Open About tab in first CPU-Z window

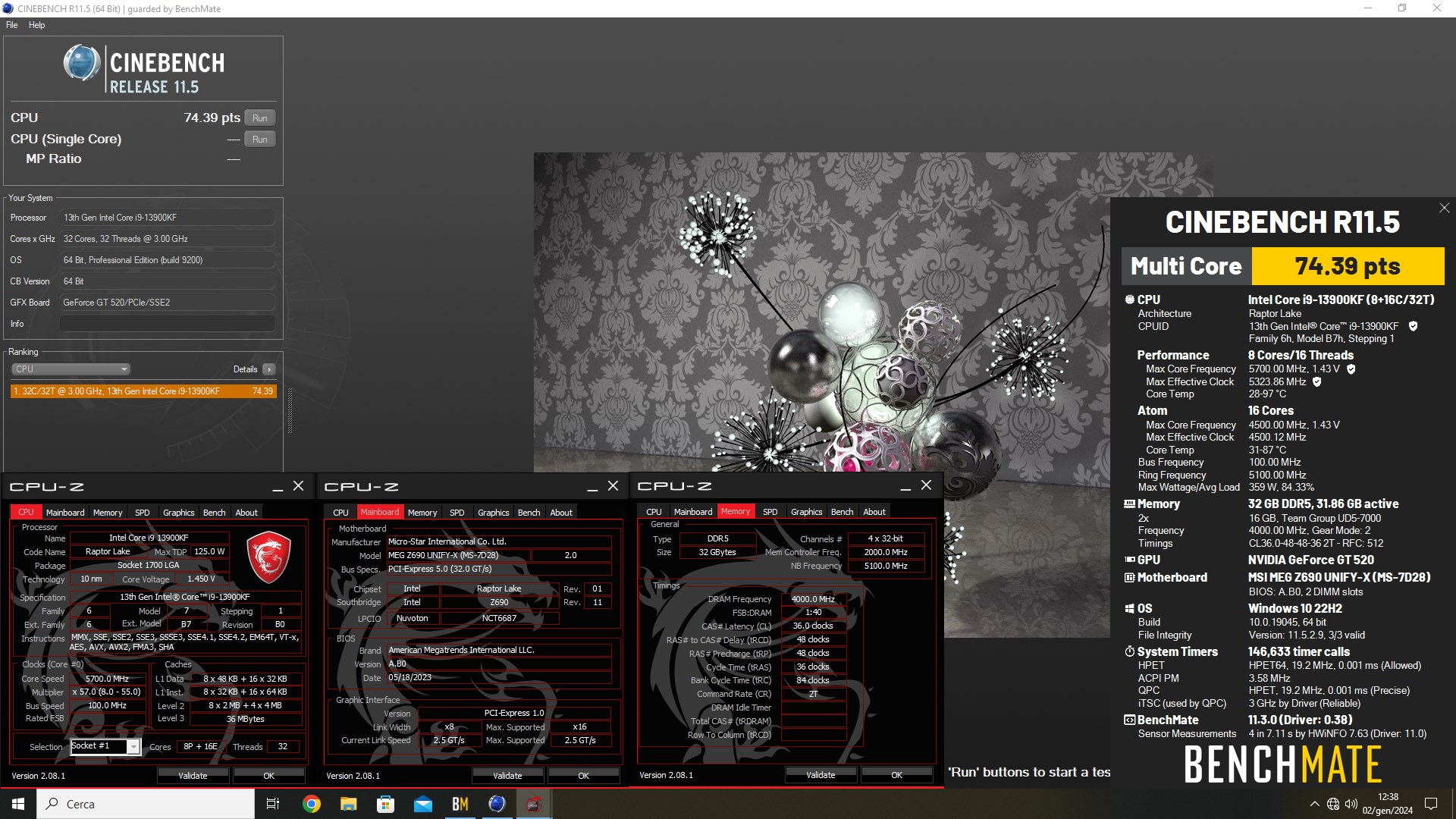tap(246, 513)
